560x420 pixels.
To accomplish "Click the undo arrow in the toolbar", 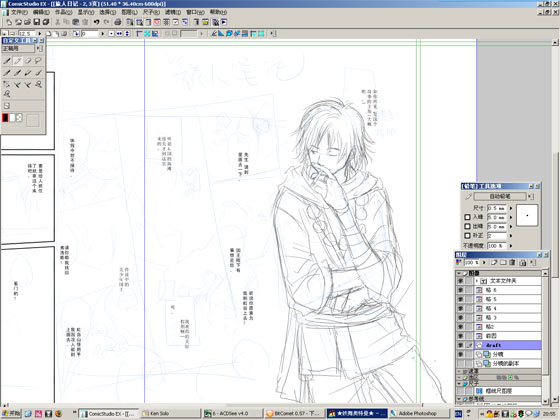I will [x=96, y=22].
